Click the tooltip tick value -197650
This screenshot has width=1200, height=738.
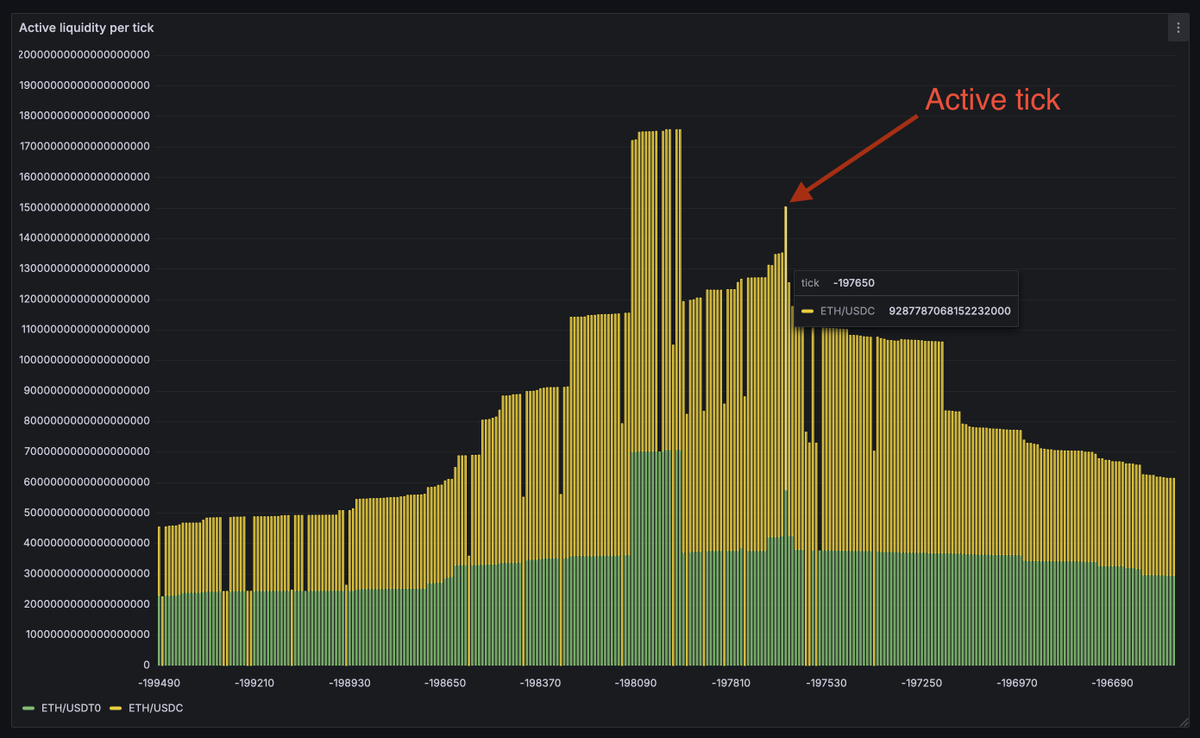pyautogui.click(x=854, y=283)
